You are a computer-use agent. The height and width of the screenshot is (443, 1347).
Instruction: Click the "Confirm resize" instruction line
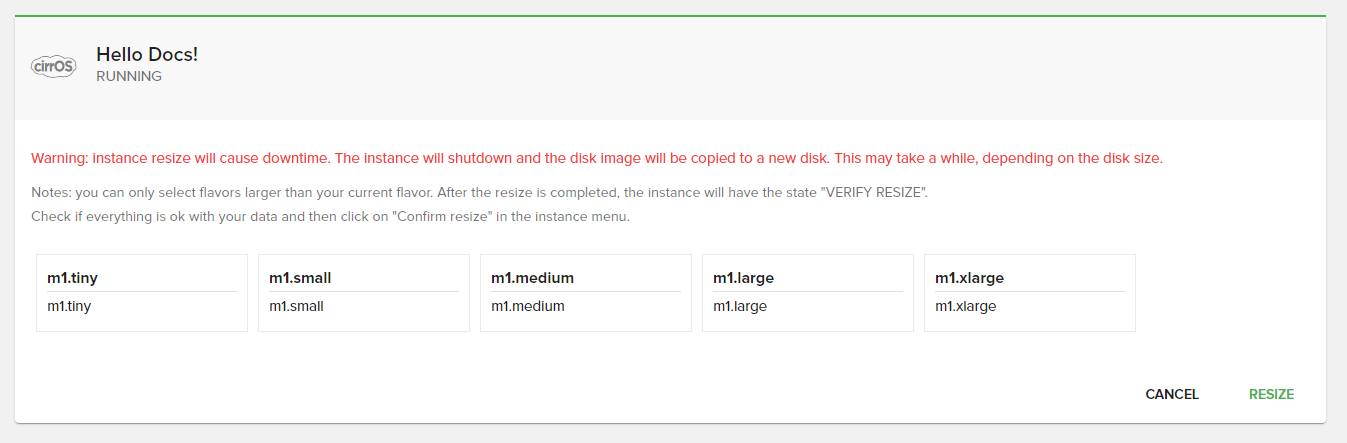(x=330, y=216)
